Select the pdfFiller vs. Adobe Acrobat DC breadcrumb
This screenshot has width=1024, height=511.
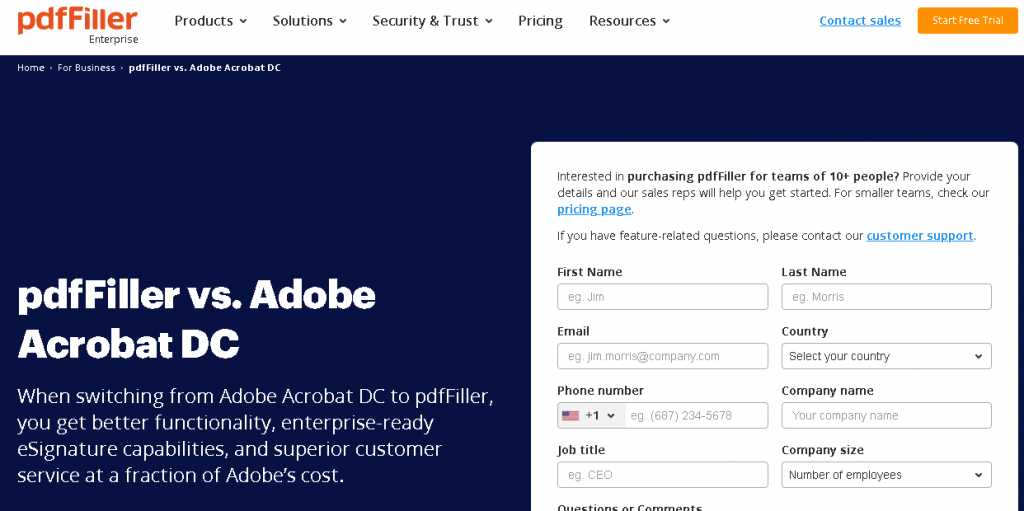204,68
